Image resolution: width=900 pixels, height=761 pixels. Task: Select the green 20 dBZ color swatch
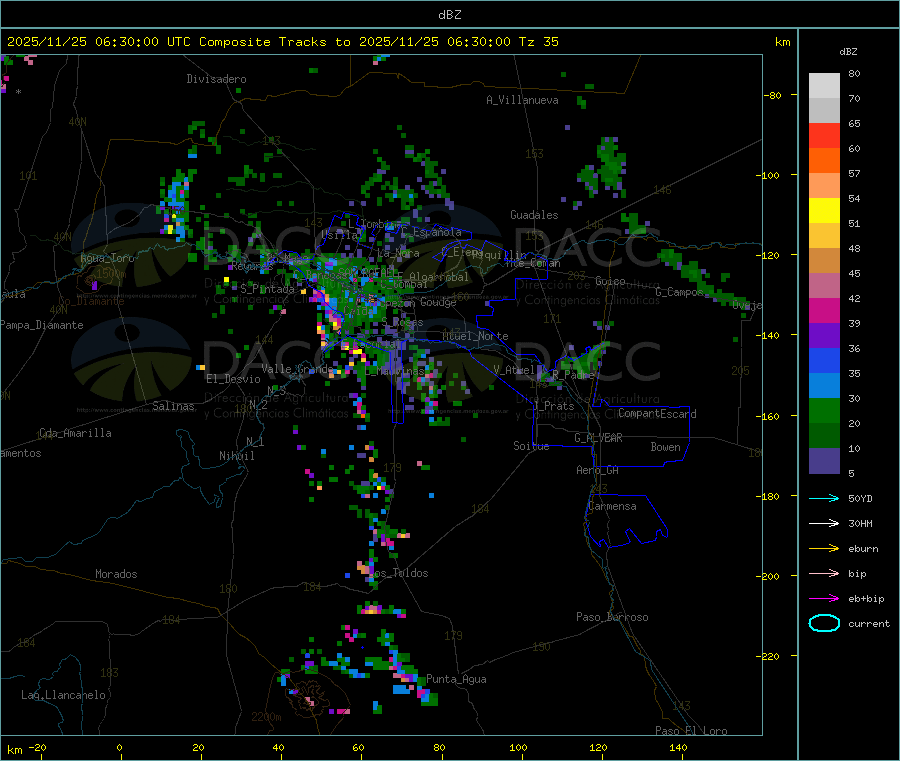[x=824, y=411]
